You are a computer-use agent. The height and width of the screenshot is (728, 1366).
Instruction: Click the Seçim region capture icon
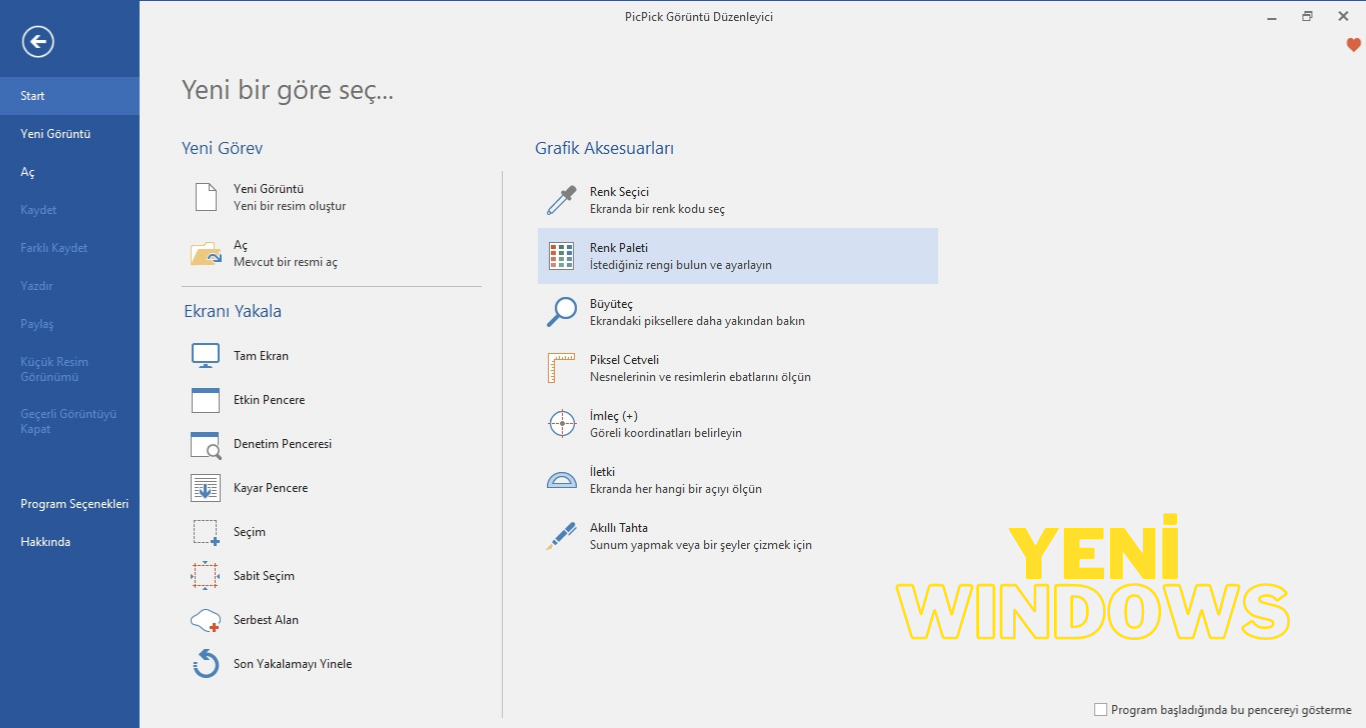click(205, 532)
